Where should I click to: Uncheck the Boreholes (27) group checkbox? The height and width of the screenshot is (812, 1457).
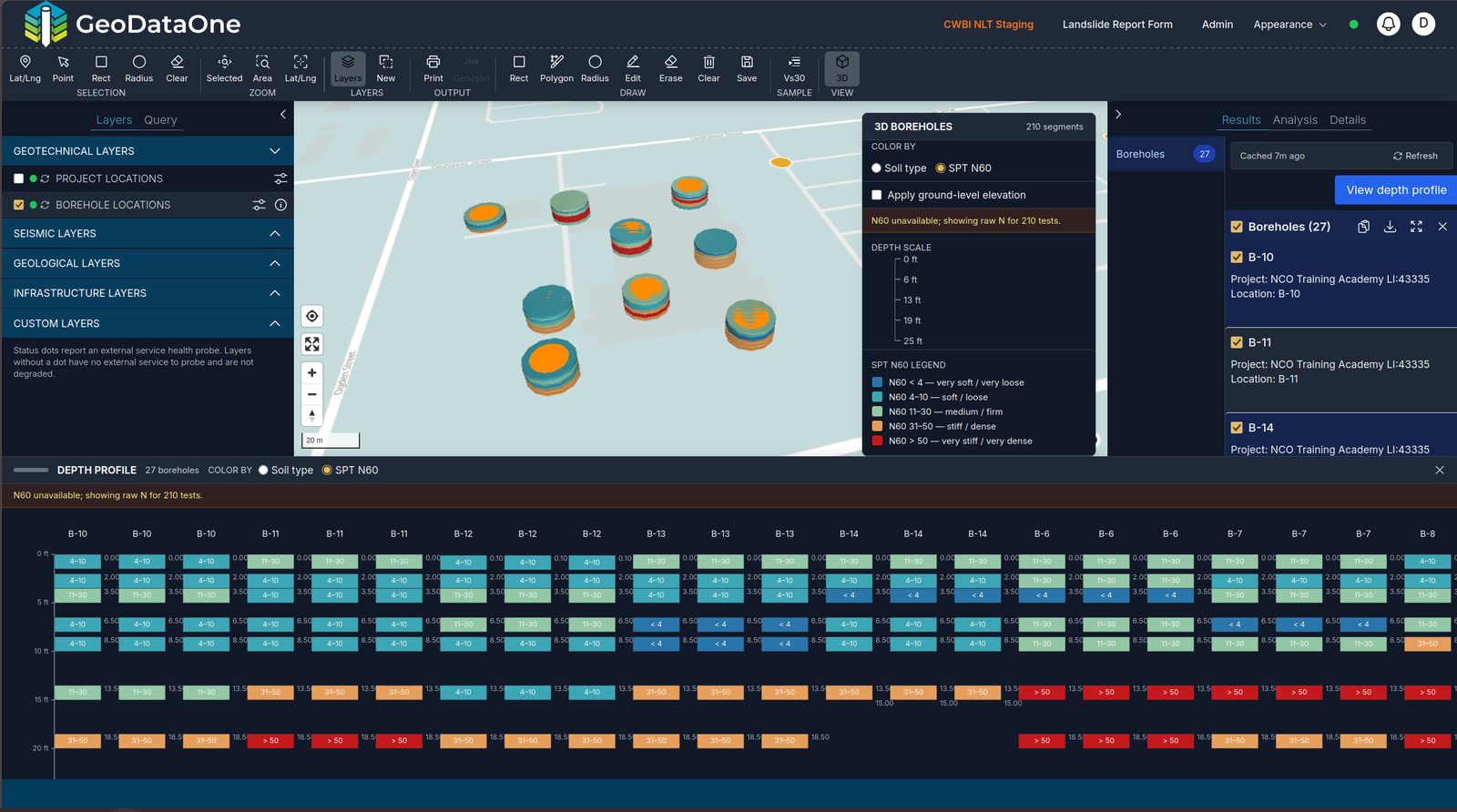(1237, 227)
